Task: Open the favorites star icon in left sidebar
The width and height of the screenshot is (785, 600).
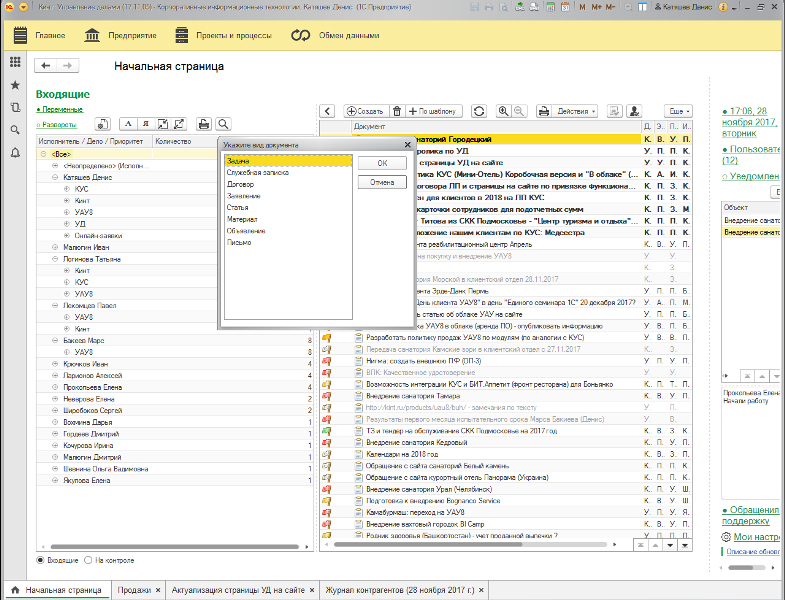Action: [15, 84]
